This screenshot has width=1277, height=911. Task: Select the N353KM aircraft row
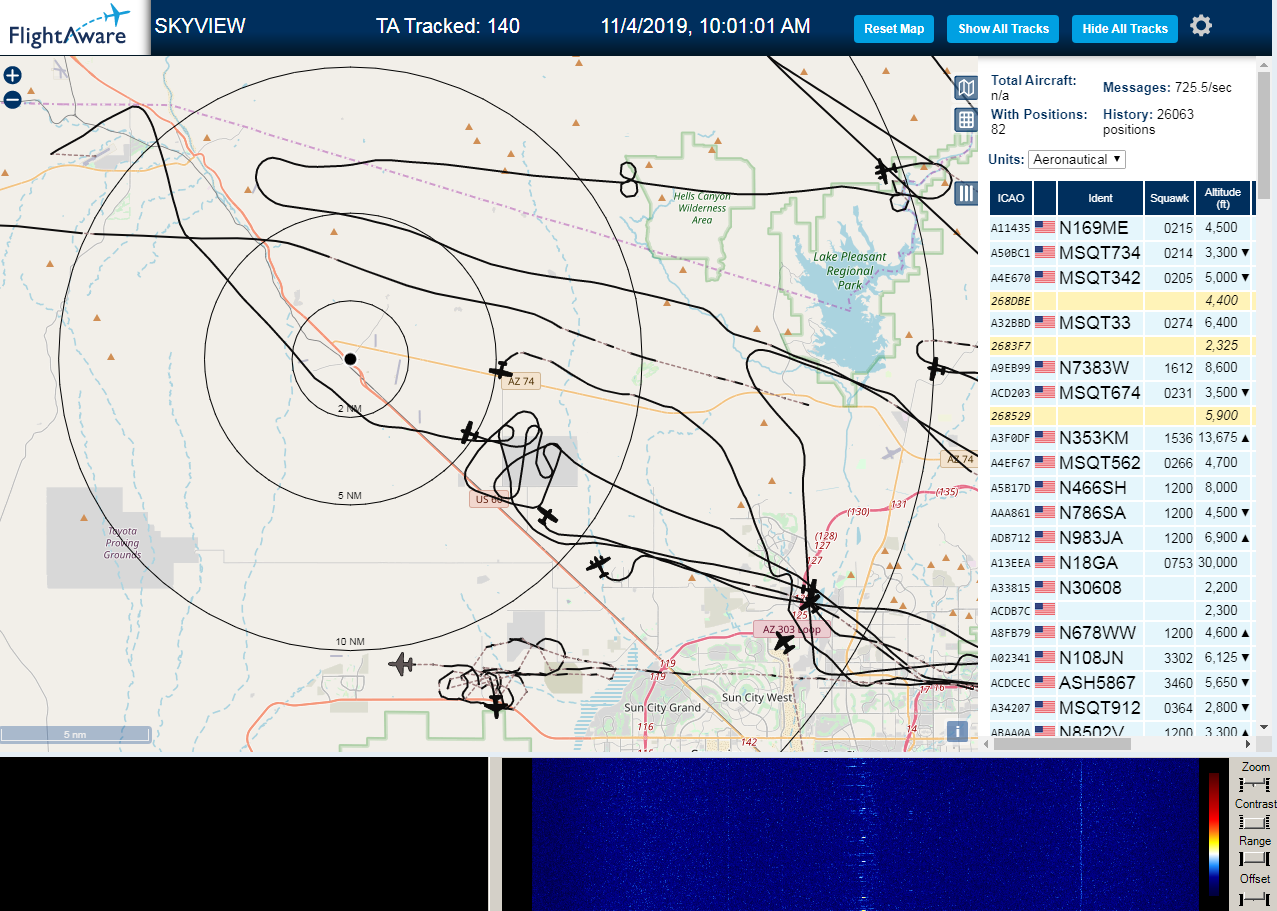[x=1120, y=437]
